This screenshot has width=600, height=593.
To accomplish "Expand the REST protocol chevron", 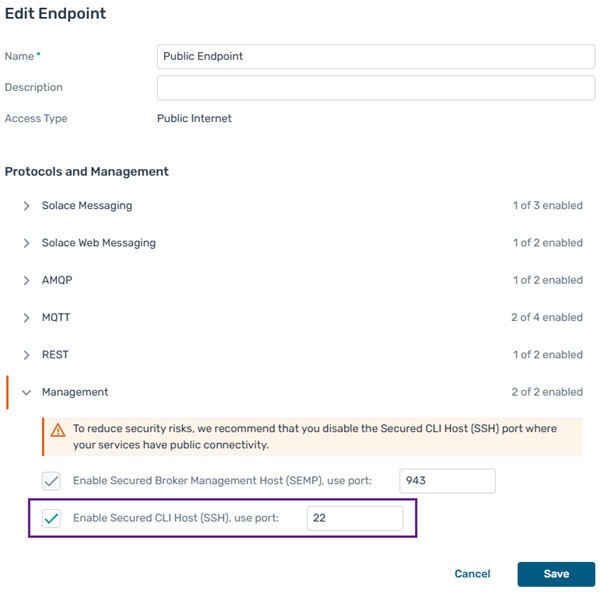I will coord(27,355).
